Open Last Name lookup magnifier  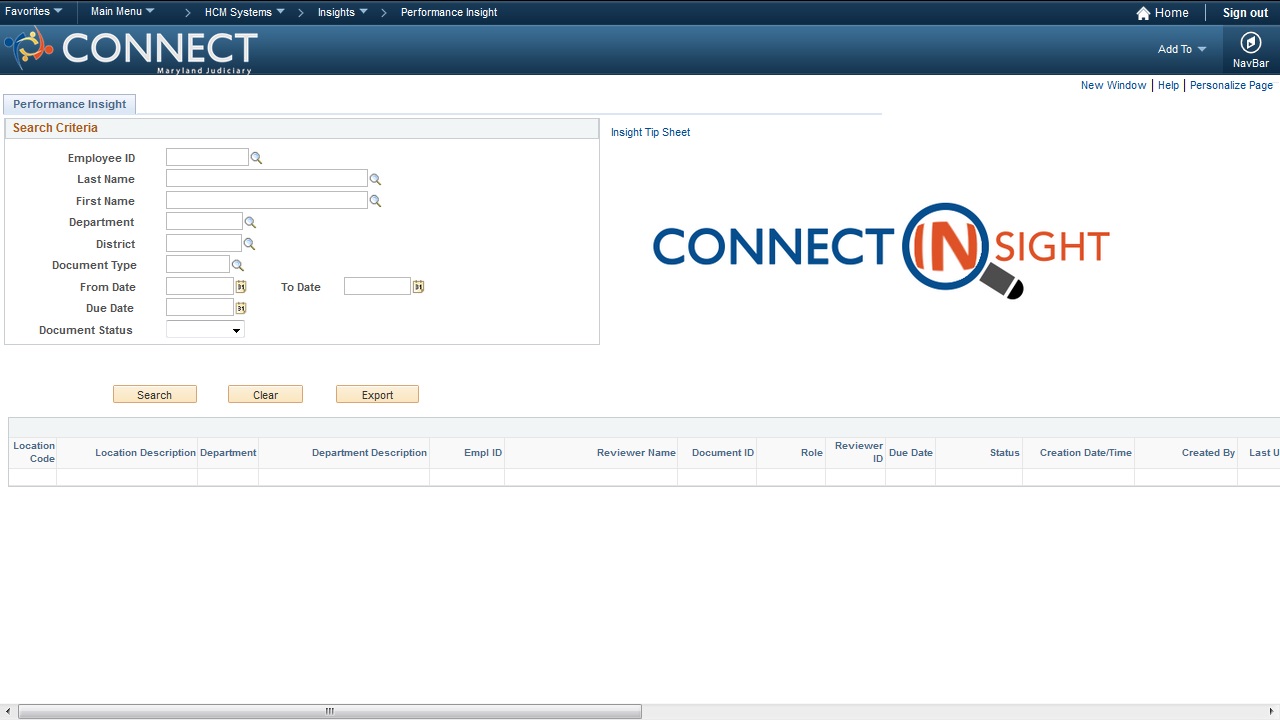point(375,180)
